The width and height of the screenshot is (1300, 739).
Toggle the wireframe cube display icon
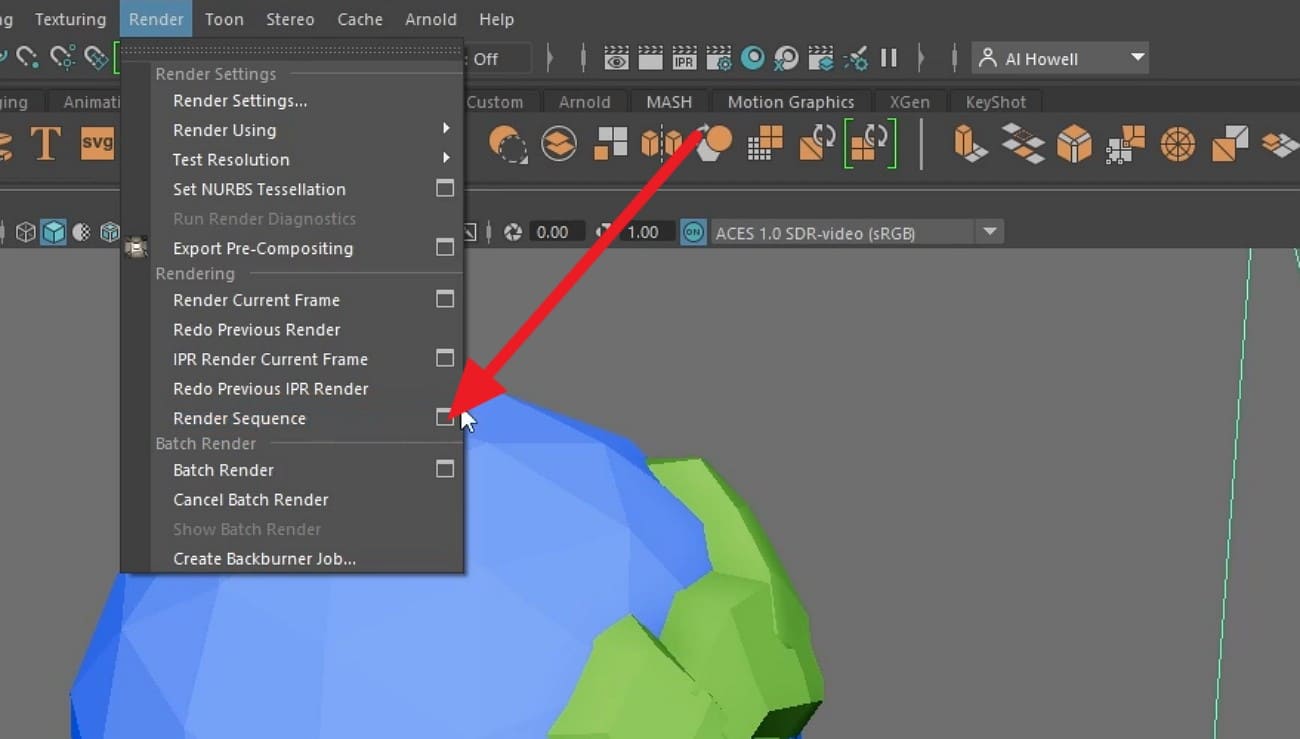pyautogui.click(x=25, y=231)
